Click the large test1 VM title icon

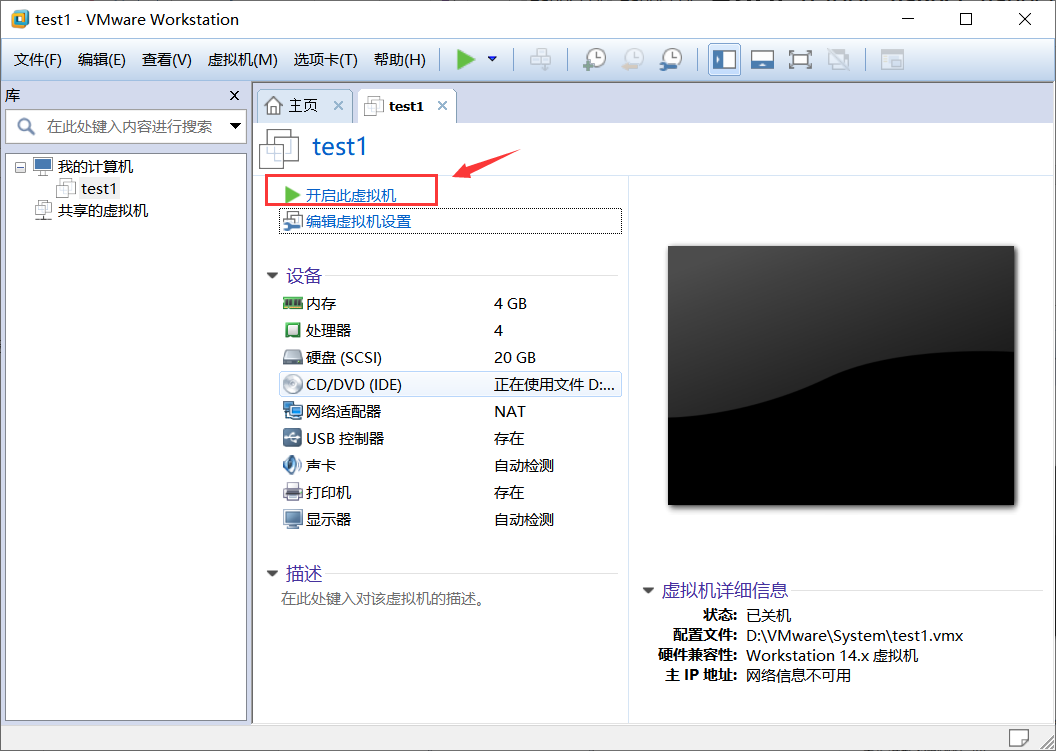coord(279,148)
